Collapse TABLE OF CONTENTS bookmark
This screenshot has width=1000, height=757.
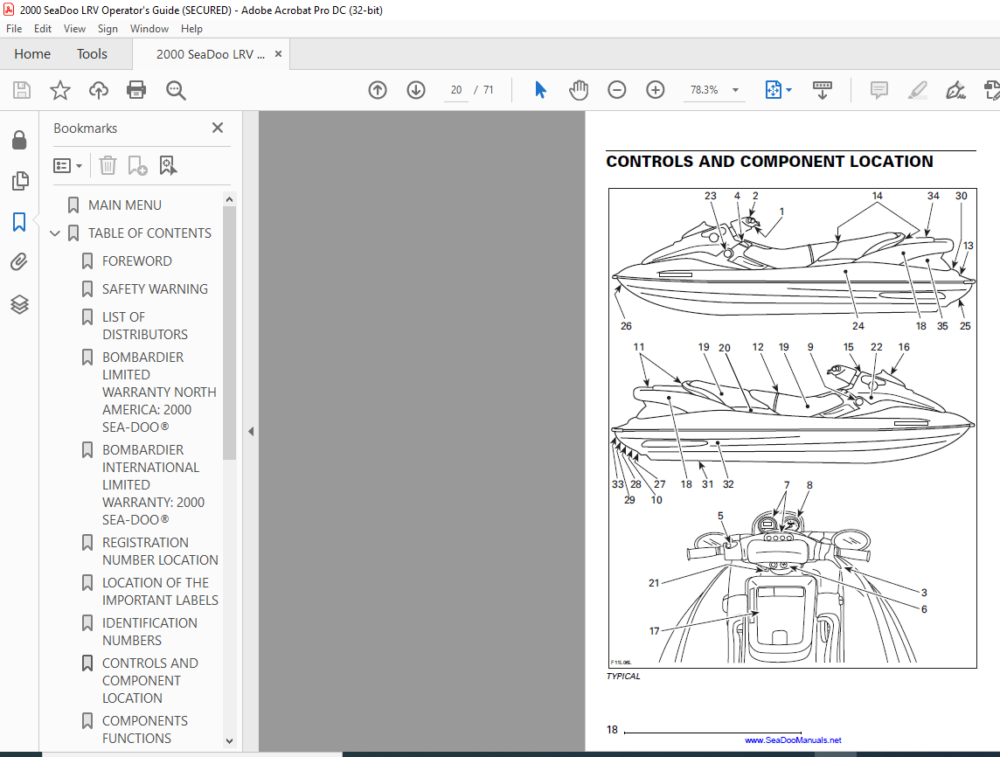click(x=55, y=233)
